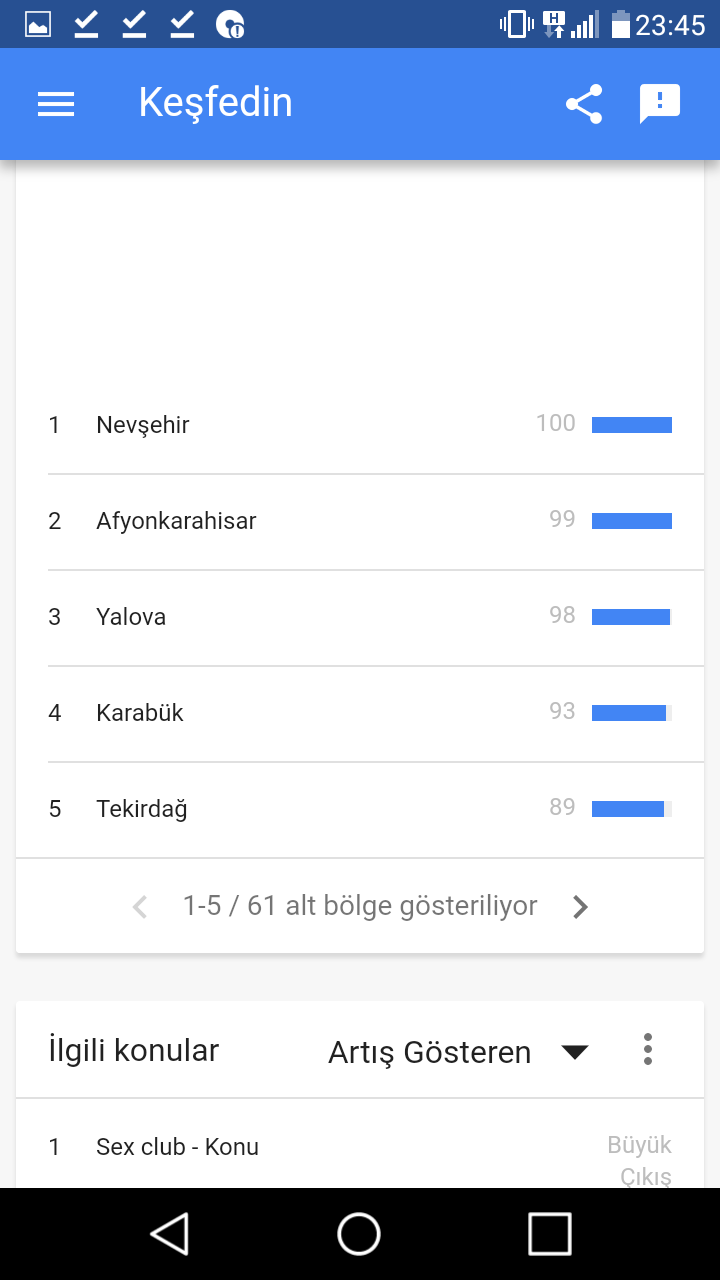Go to next page of sub-regions
This screenshot has height=1280, width=720.
pyautogui.click(x=580, y=907)
